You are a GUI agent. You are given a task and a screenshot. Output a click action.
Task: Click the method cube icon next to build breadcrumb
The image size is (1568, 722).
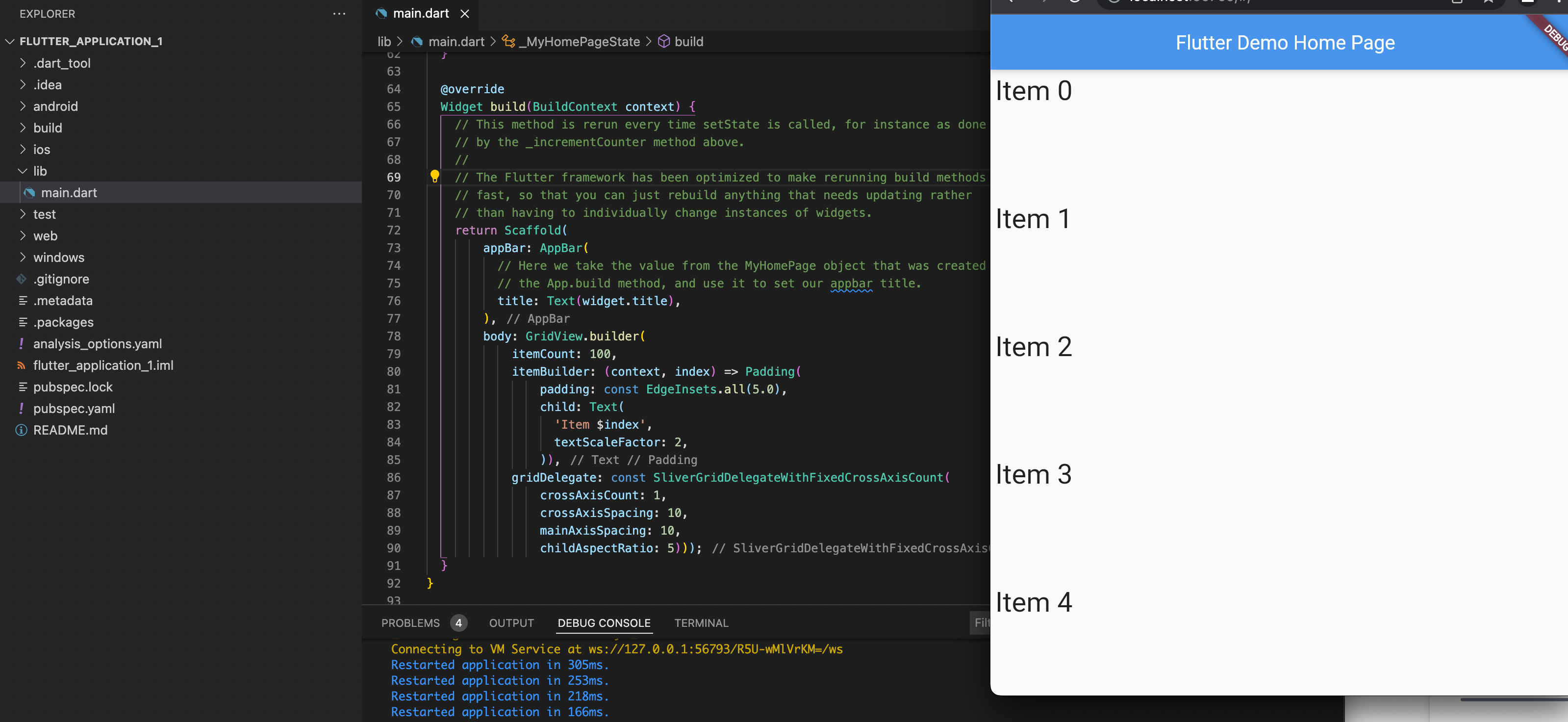664,41
